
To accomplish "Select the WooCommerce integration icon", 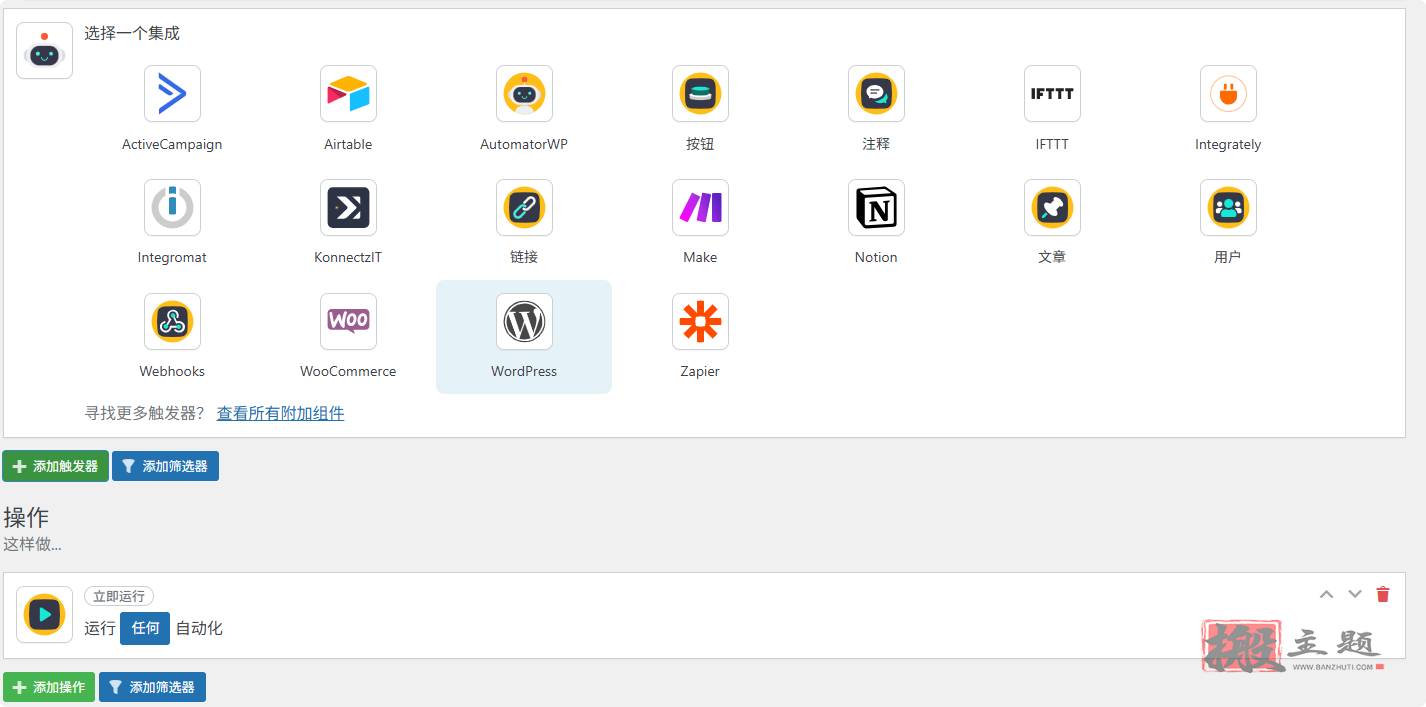I will (x=348, y=322).
